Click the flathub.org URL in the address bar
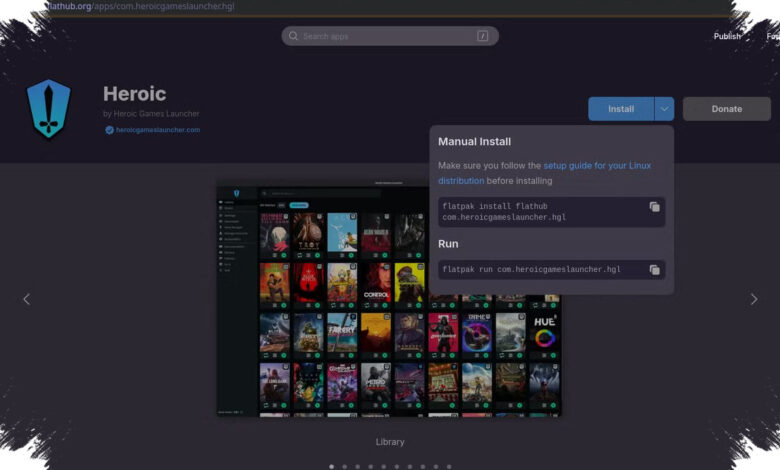This screenshot has width=780, height=470. tap(141, 6)
